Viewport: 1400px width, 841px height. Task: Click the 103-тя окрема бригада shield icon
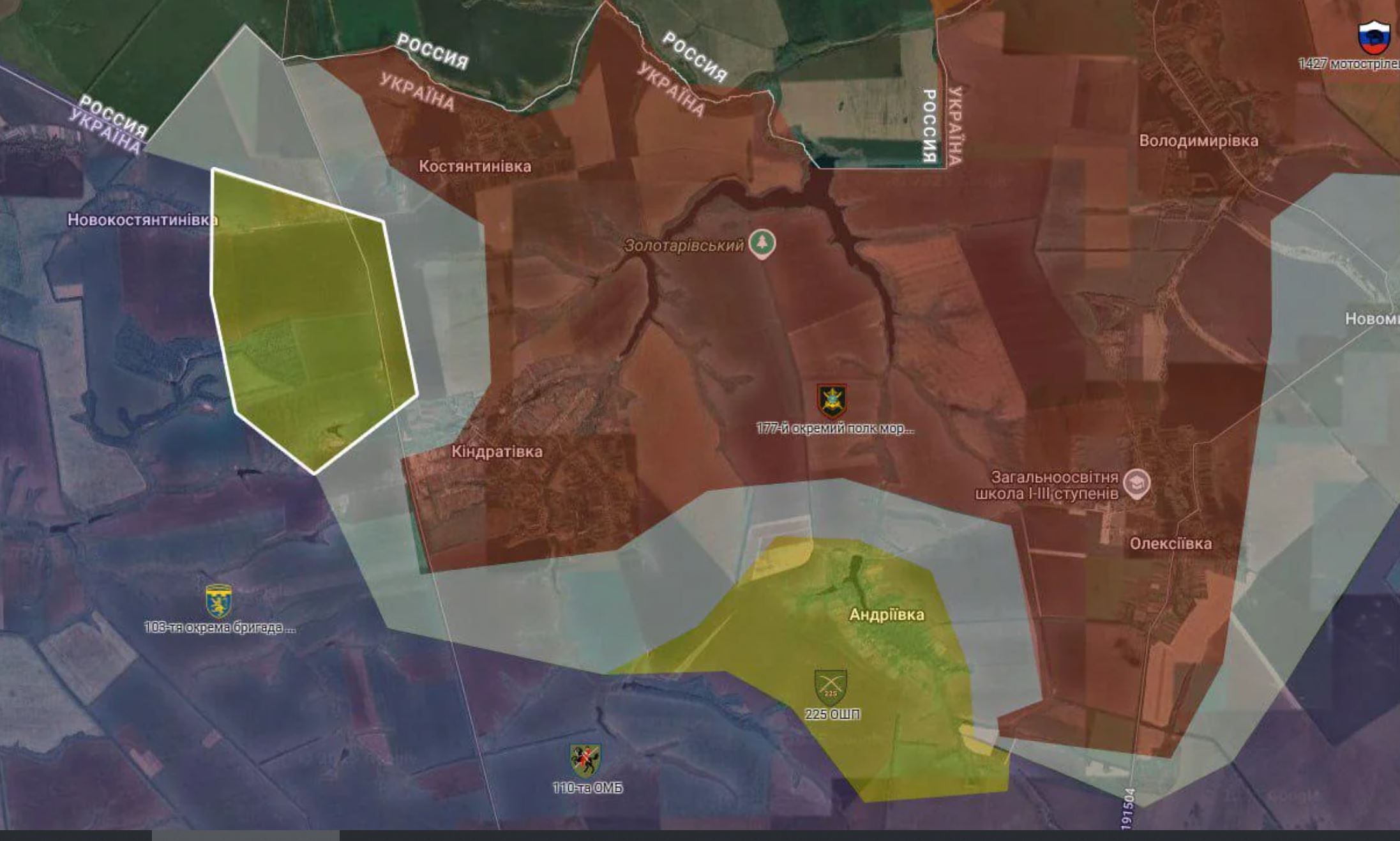tap(219, 601)
